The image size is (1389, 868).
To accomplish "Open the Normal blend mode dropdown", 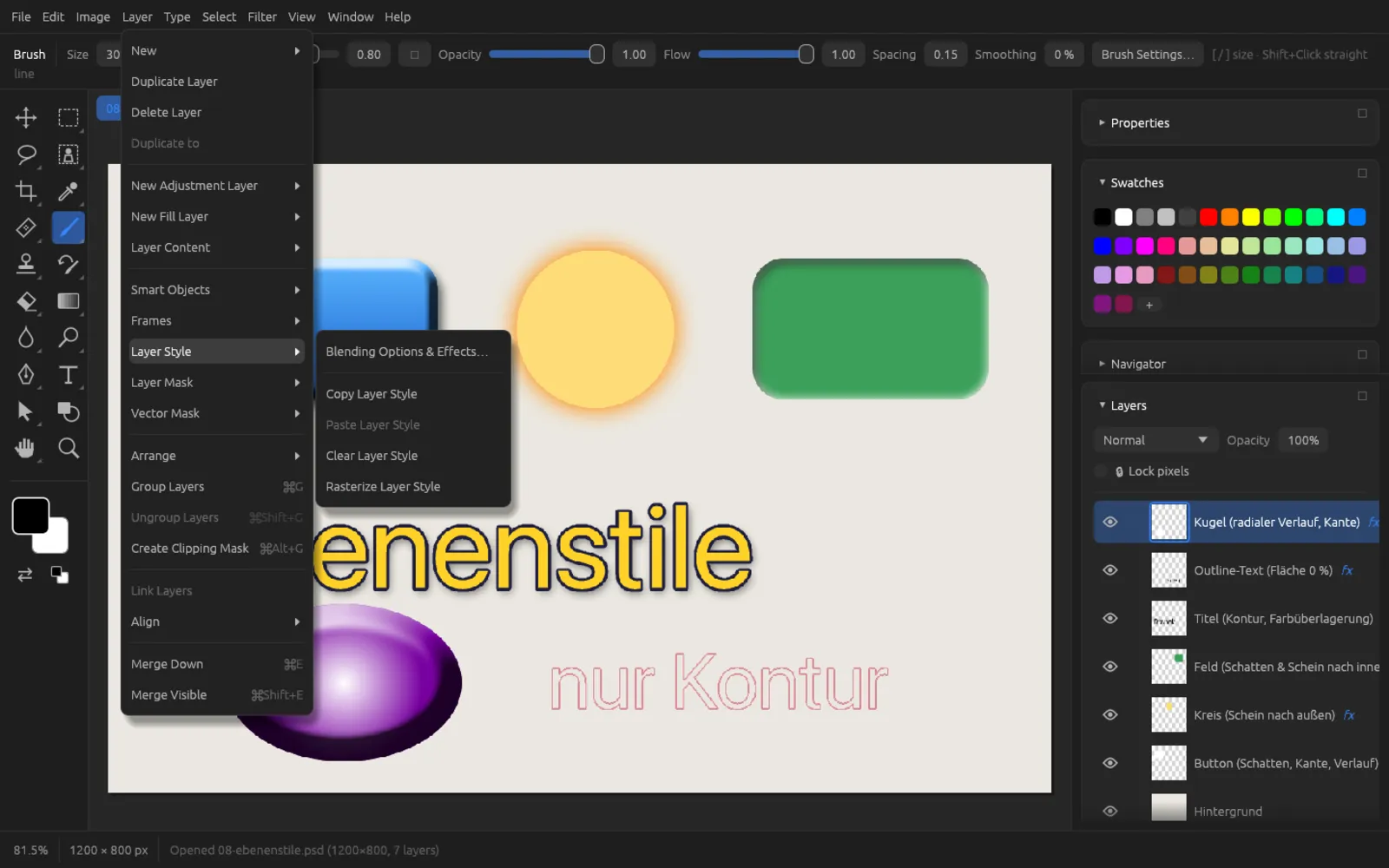I will click(x=1155, y=440).
